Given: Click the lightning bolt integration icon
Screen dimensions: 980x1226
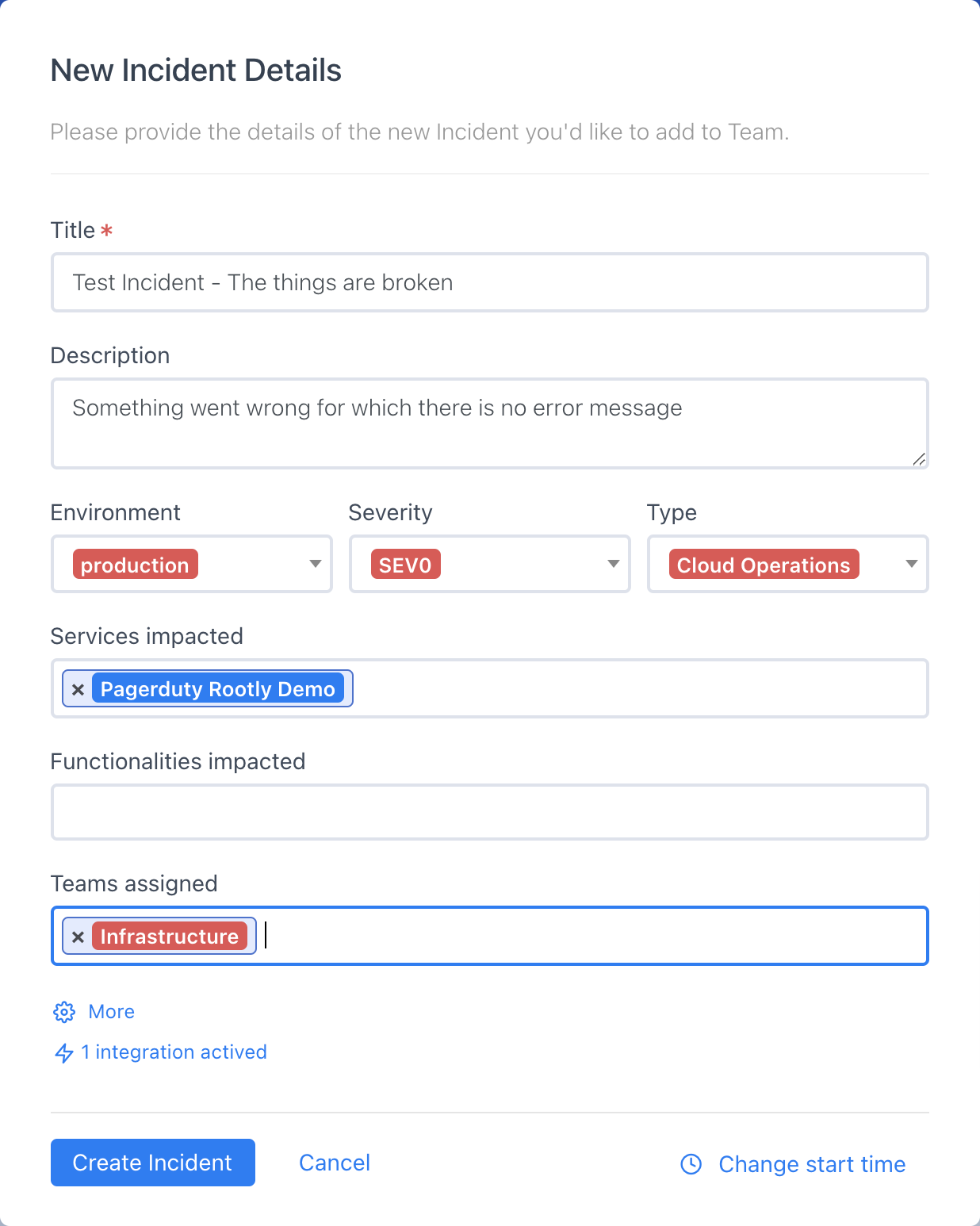Looking at the screenshot, I should (x=63, y=1053).
